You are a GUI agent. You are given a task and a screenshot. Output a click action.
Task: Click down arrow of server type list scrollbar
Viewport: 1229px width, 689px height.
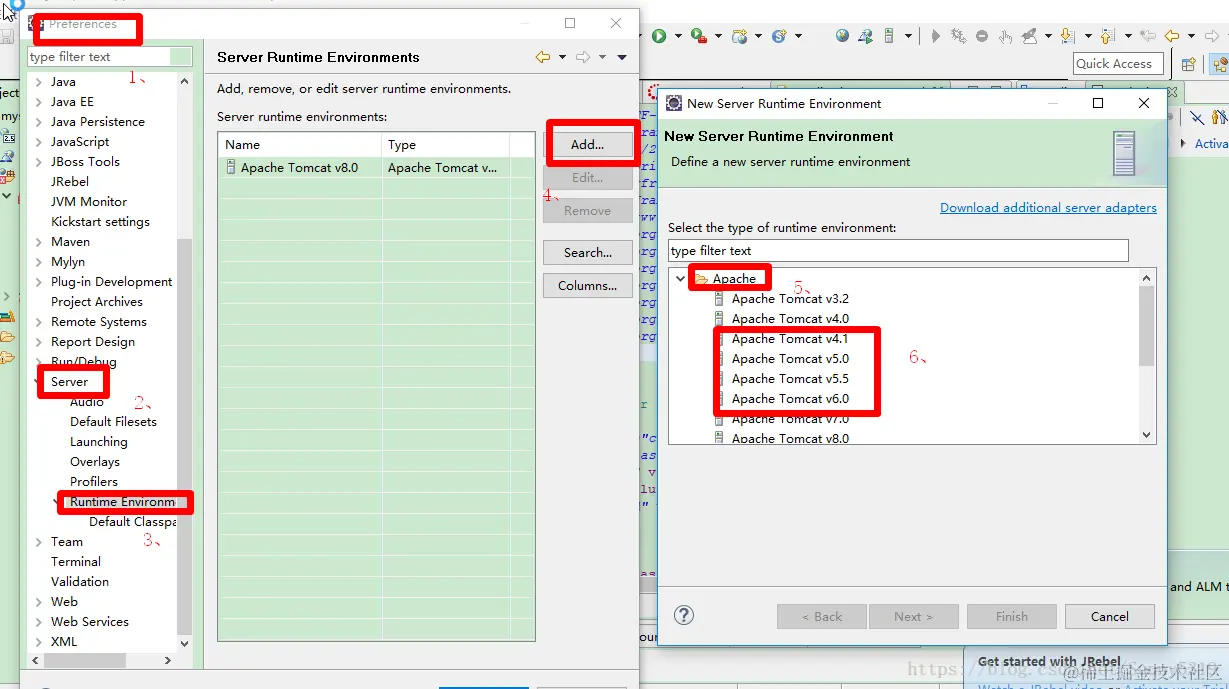[1146, 435]
